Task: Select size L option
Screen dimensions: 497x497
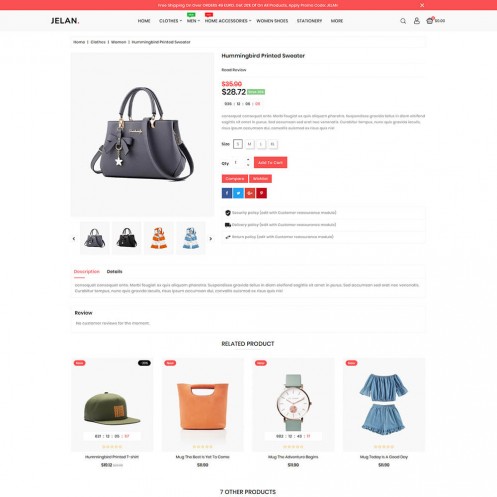Action: coord(261,144)
